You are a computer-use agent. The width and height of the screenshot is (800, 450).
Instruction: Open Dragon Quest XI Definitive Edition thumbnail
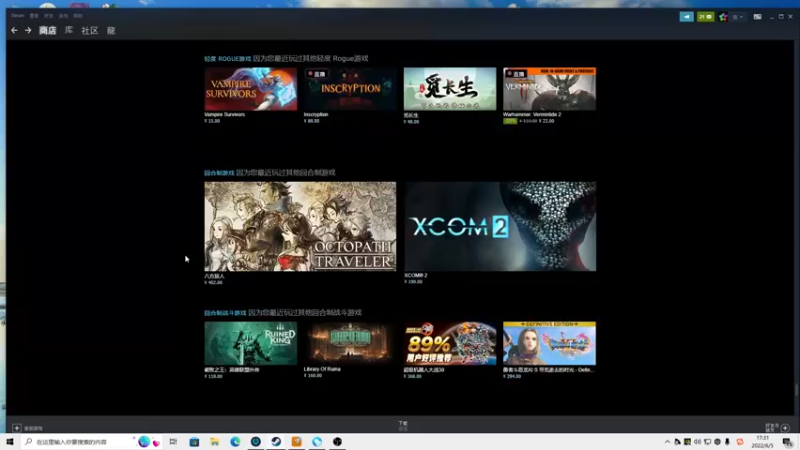click(x=549, y=343)
